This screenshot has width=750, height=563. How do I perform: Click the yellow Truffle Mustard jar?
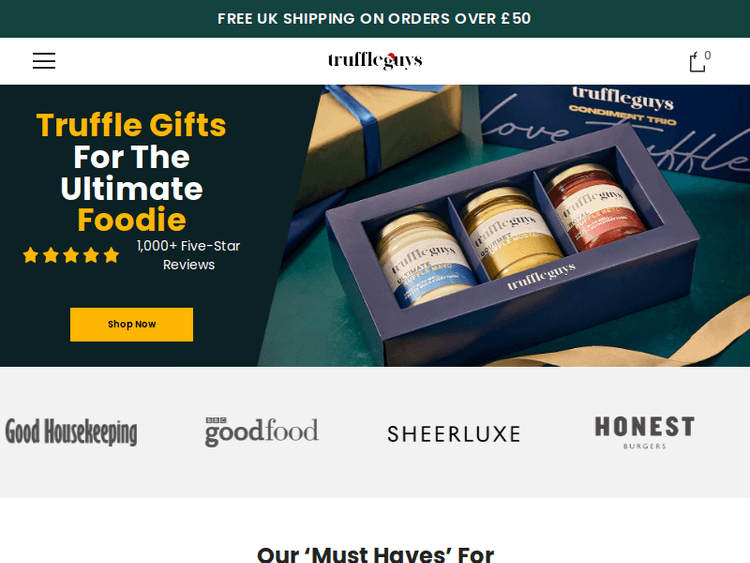[510, 232]
